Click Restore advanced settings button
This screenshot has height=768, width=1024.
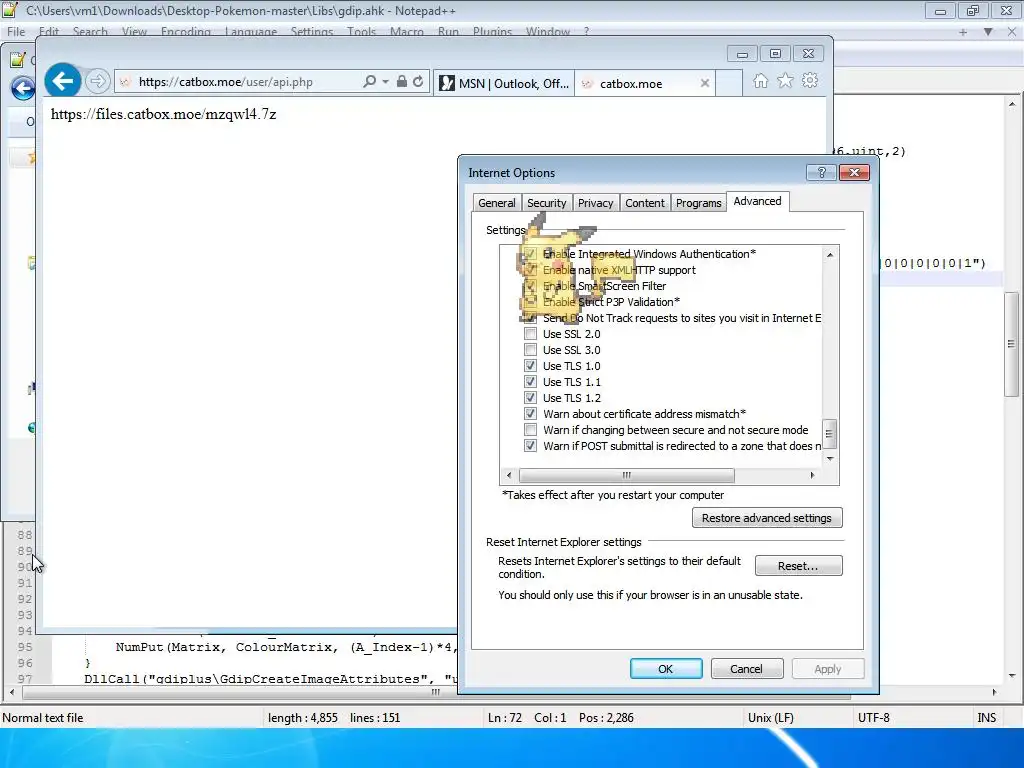[x=767, y=518]
